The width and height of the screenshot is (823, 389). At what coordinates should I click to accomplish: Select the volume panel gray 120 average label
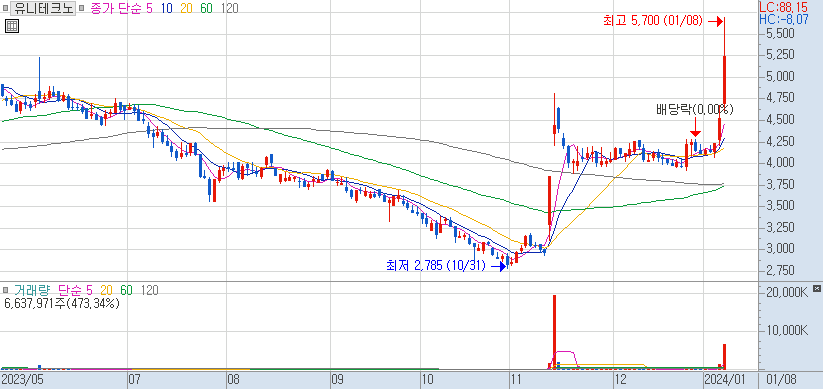point(150,290)
